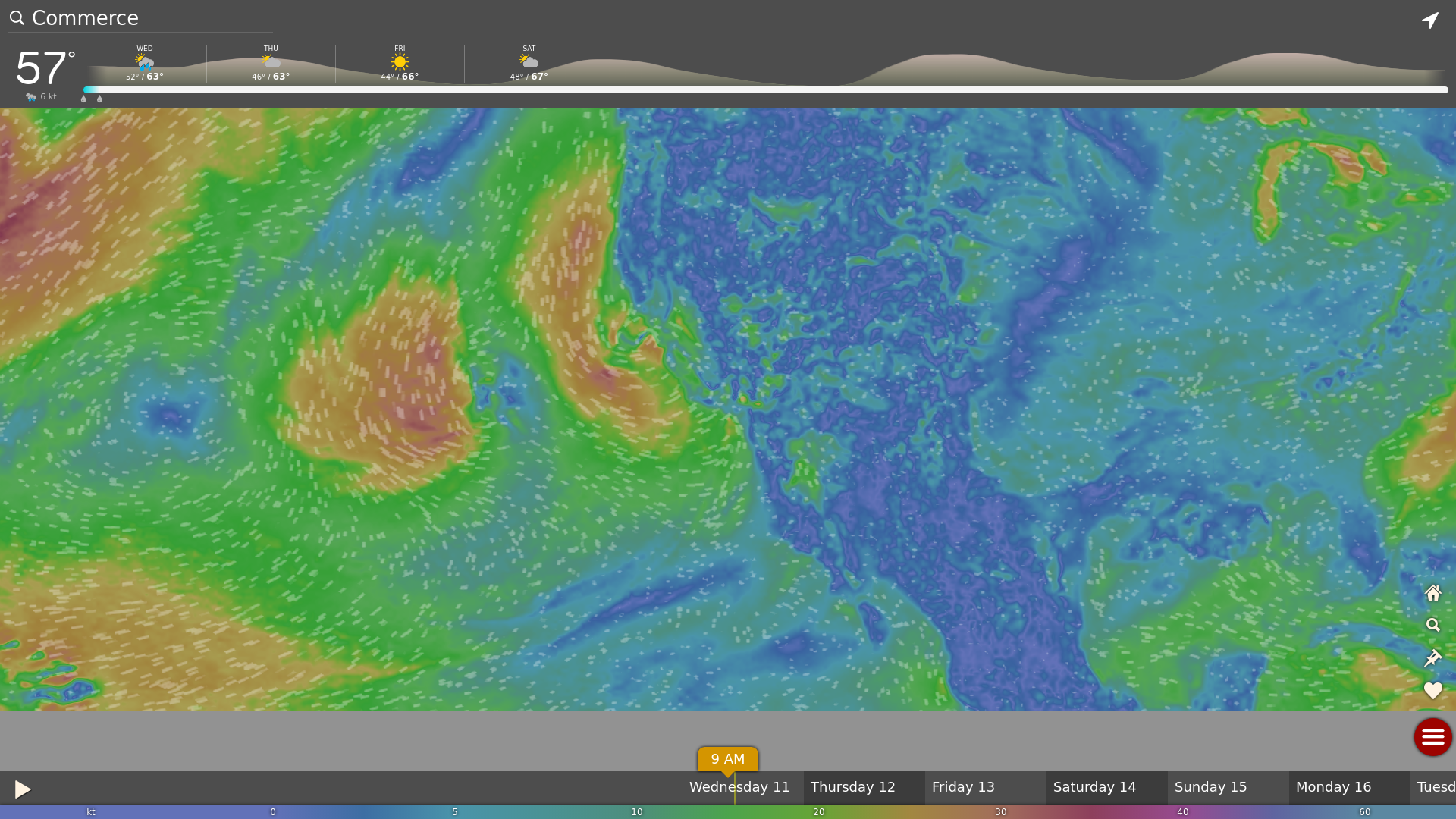
Task: Click the kt unit label on the wind scale
Action: click(x=91, y=812)
